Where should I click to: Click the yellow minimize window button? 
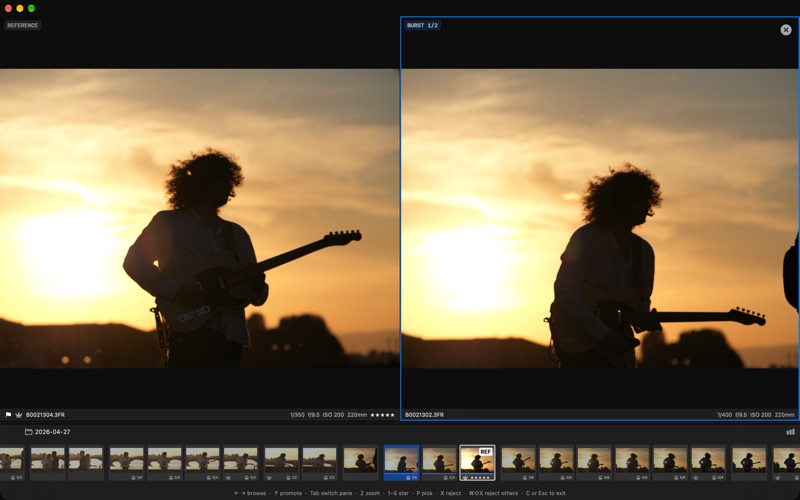click(x=20, y=8)
